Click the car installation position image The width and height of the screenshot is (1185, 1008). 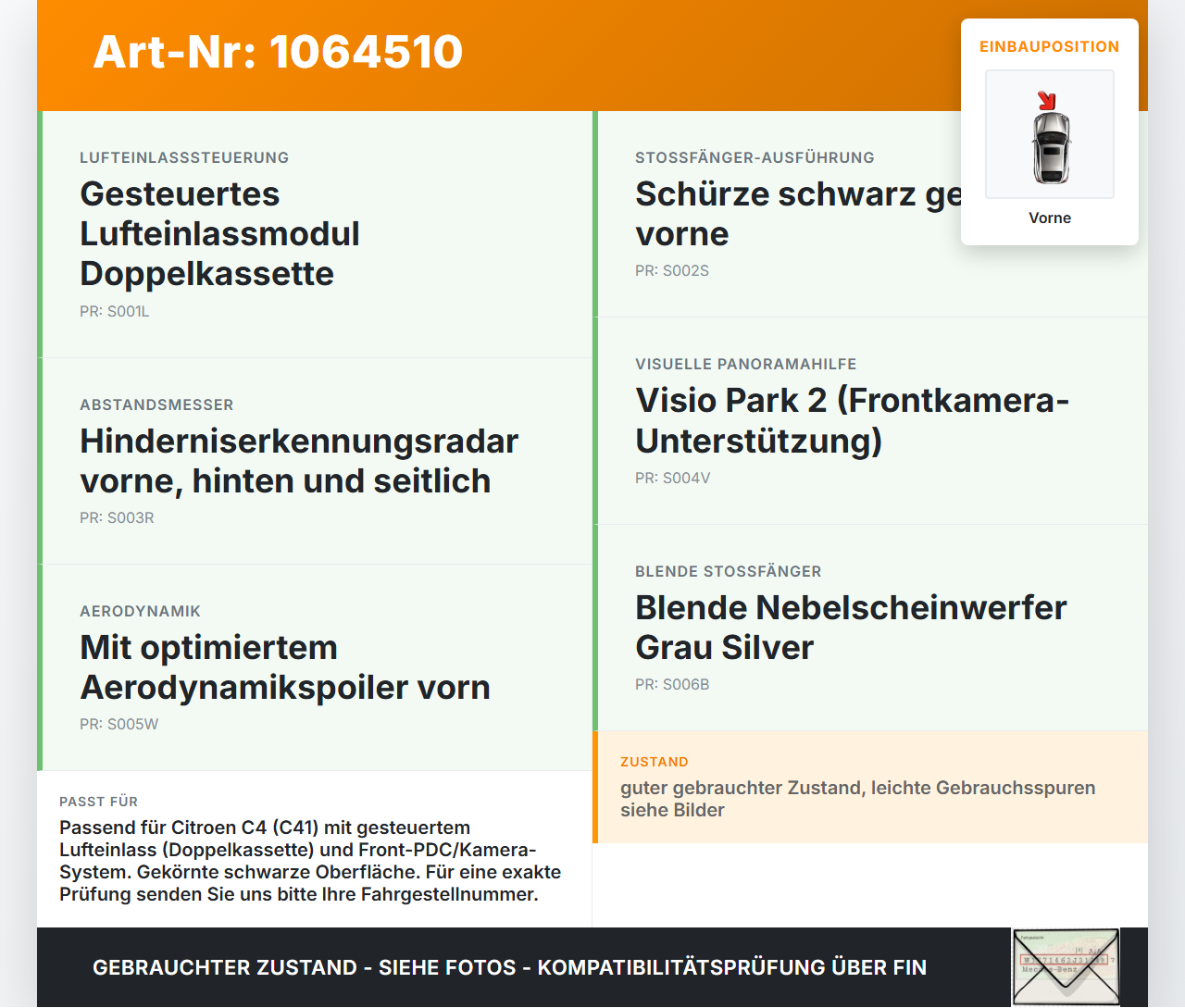click(x=1050, y=134)
